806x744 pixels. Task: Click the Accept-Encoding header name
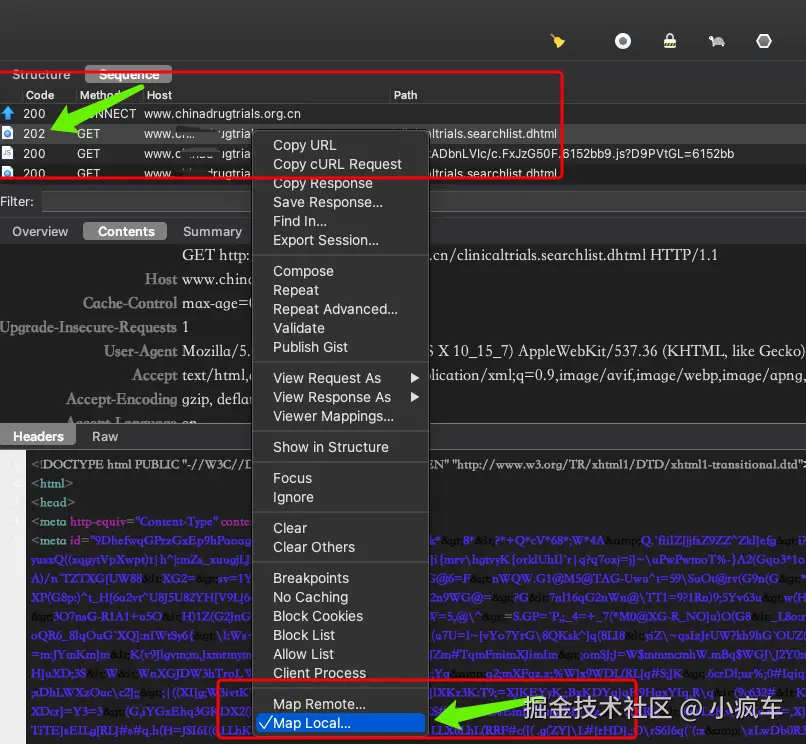tap(122, 399)
